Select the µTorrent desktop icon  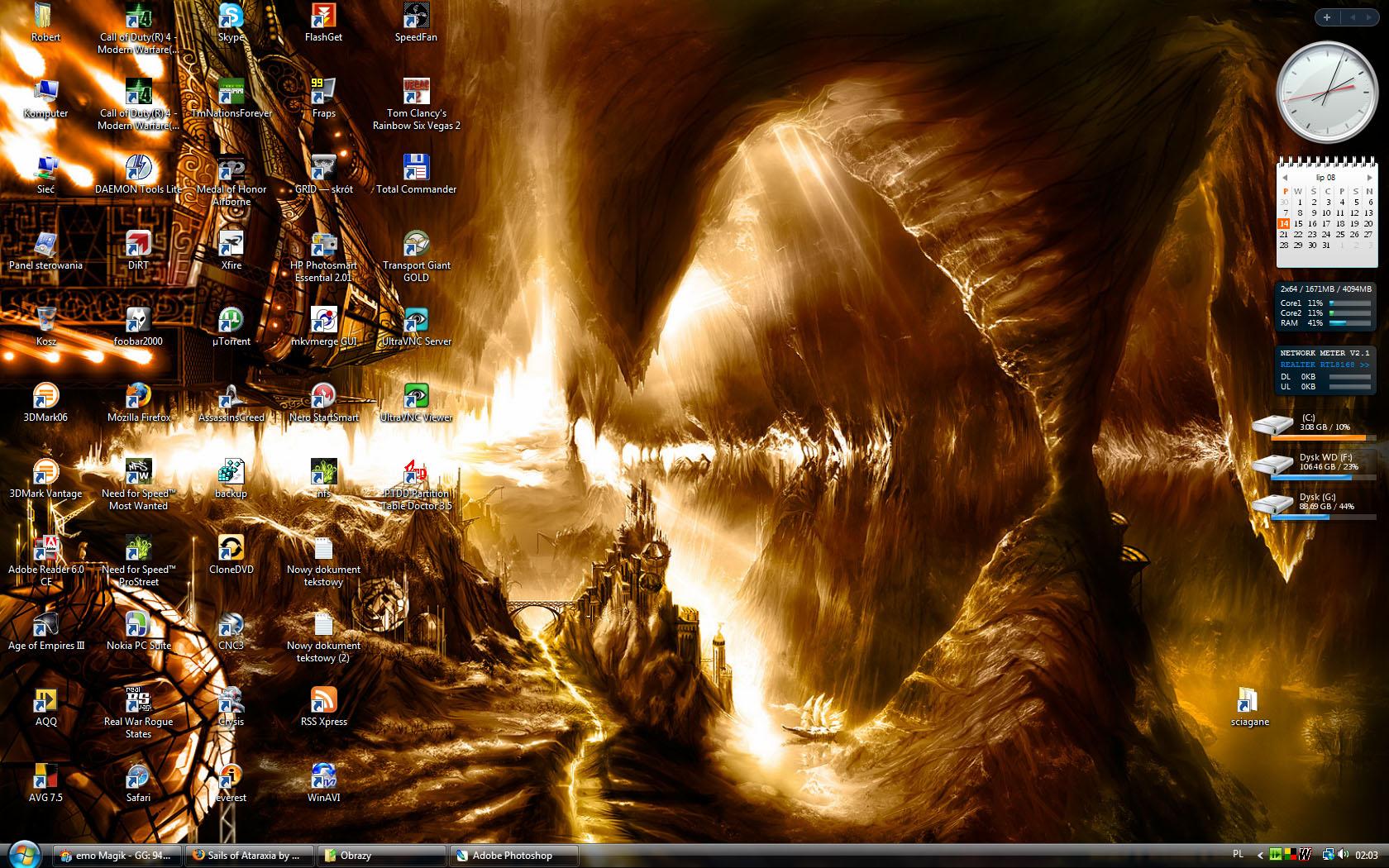coord(231,327)
